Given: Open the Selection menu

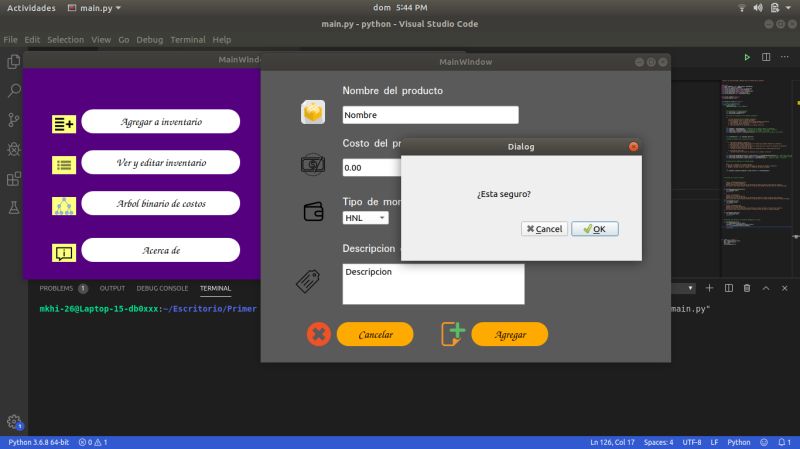Looking at the screenshot, I should [65, 40].
